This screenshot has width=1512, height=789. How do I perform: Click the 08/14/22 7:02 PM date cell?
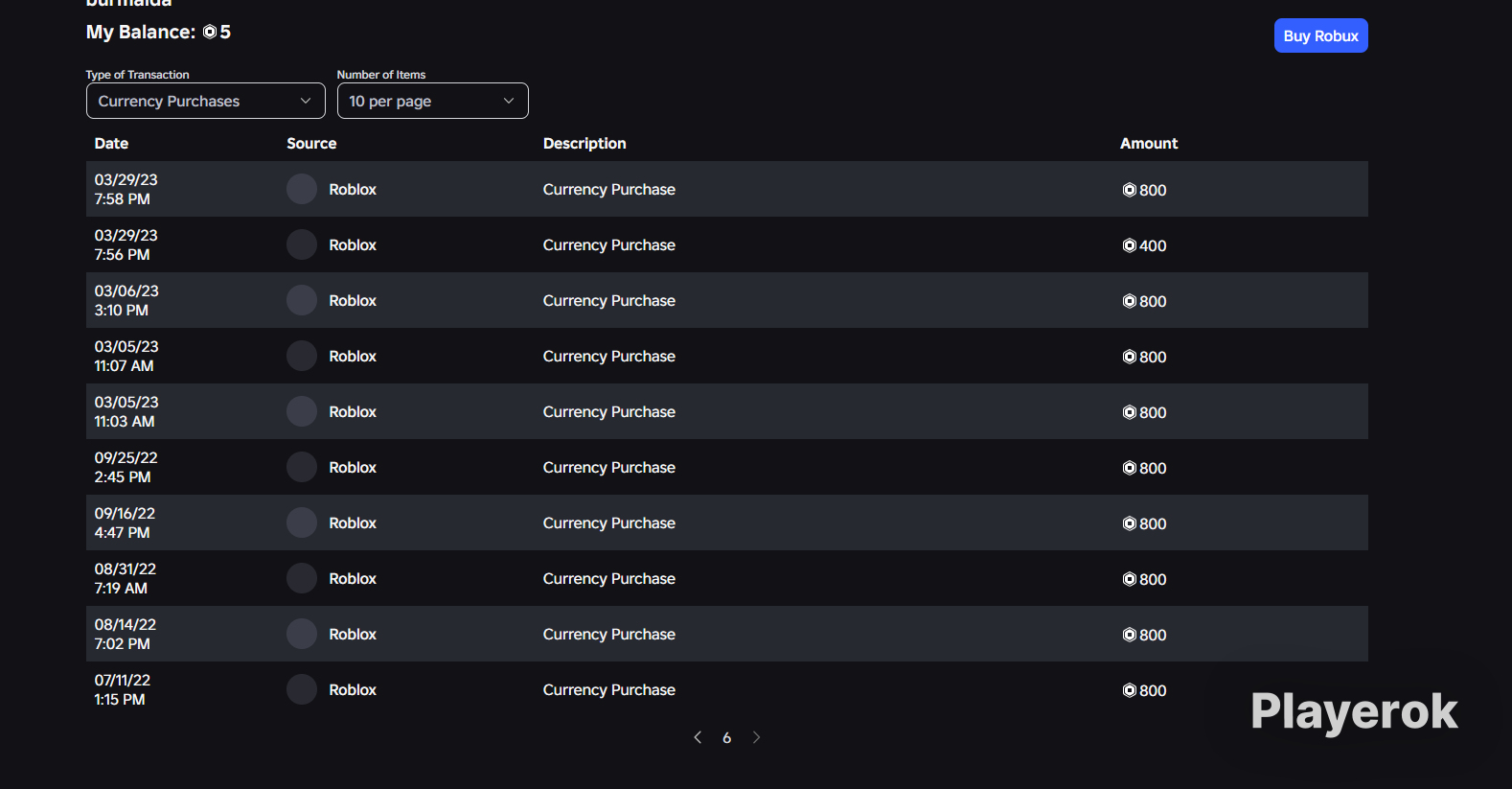(x=125, y=634)
